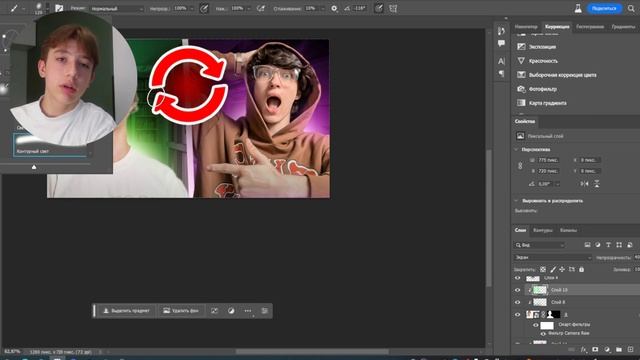Viewport: 640px width, 360px height.
Task: Click the flask icon near Share button
Action: point(578,8)
